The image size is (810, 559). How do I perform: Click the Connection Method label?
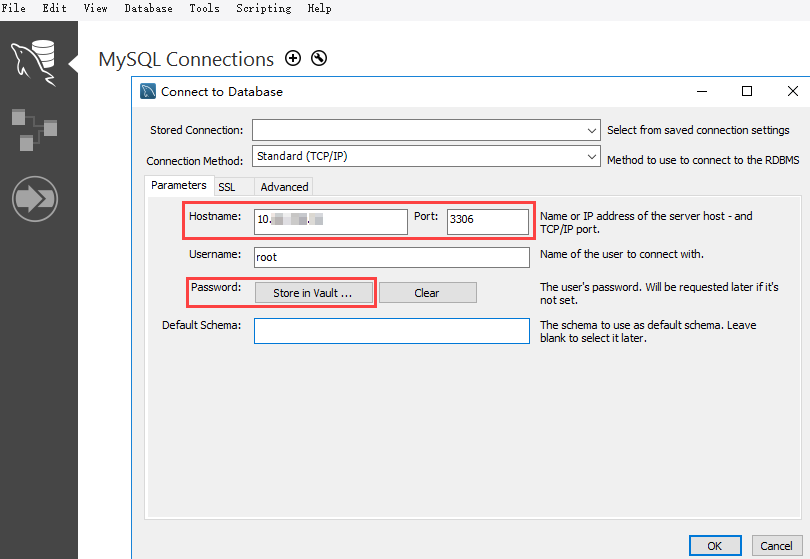pos(194,161)
